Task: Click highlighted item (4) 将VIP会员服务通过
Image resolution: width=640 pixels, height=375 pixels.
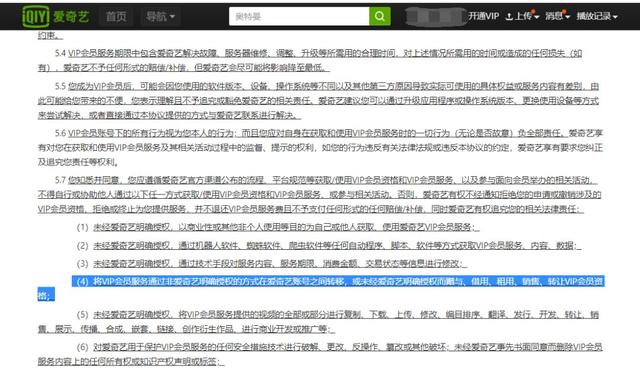Action: pos(321,288)
